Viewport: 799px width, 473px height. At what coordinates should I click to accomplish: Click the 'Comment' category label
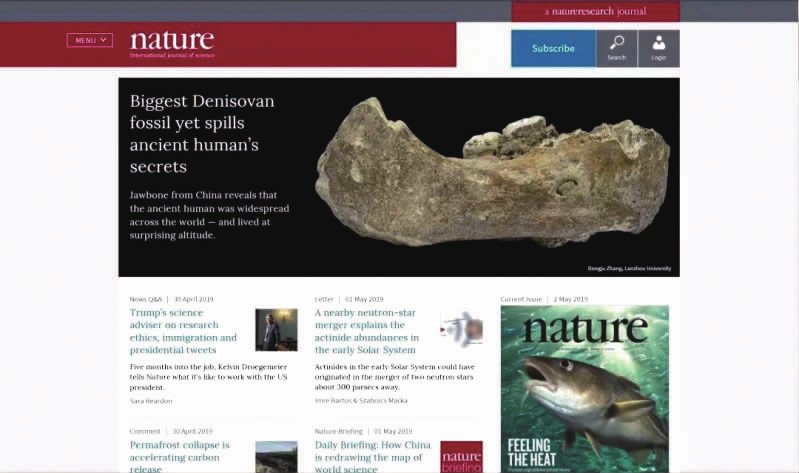tap(145, 431)
